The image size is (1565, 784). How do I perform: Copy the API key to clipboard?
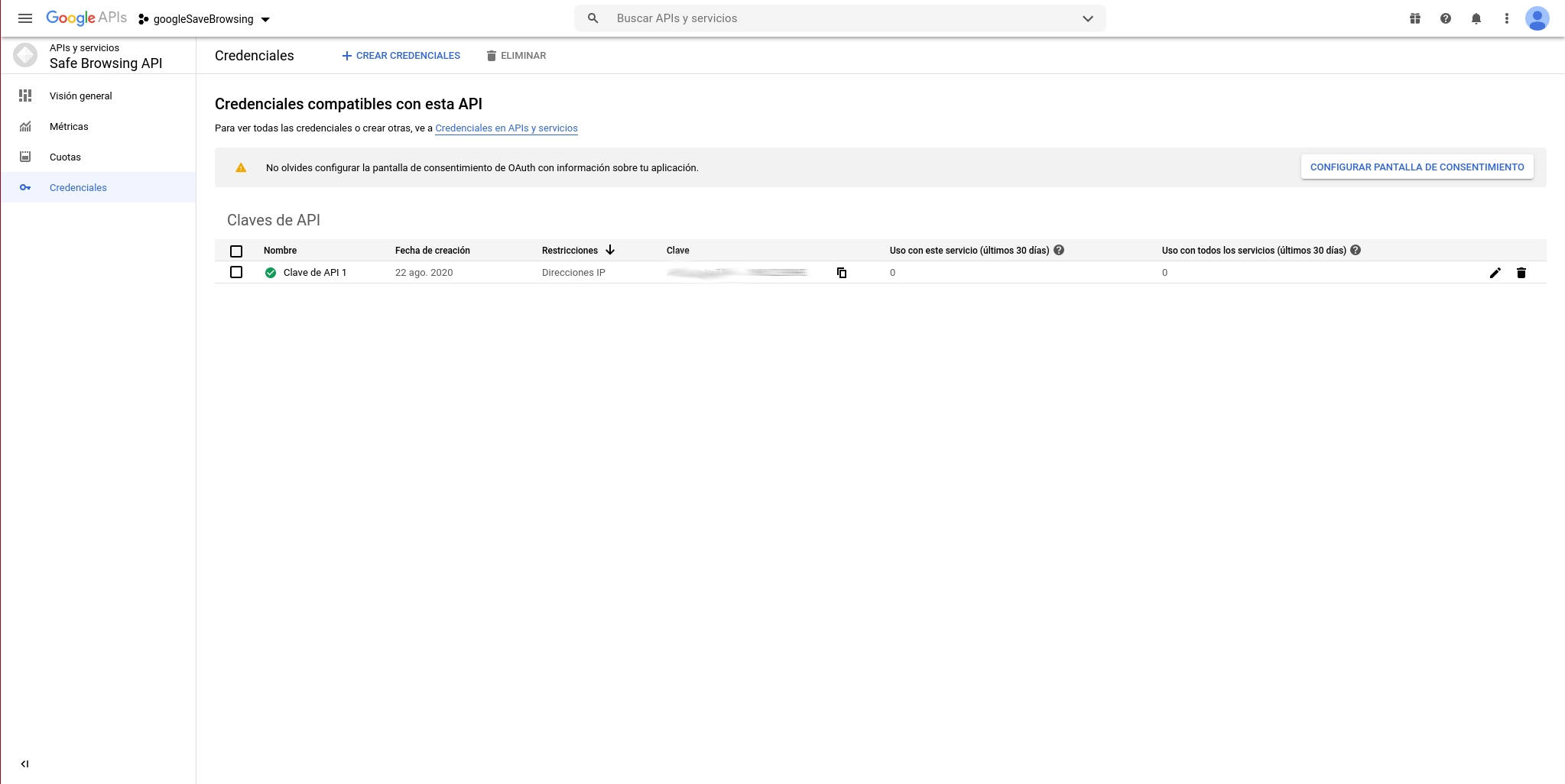click(842, 273)
